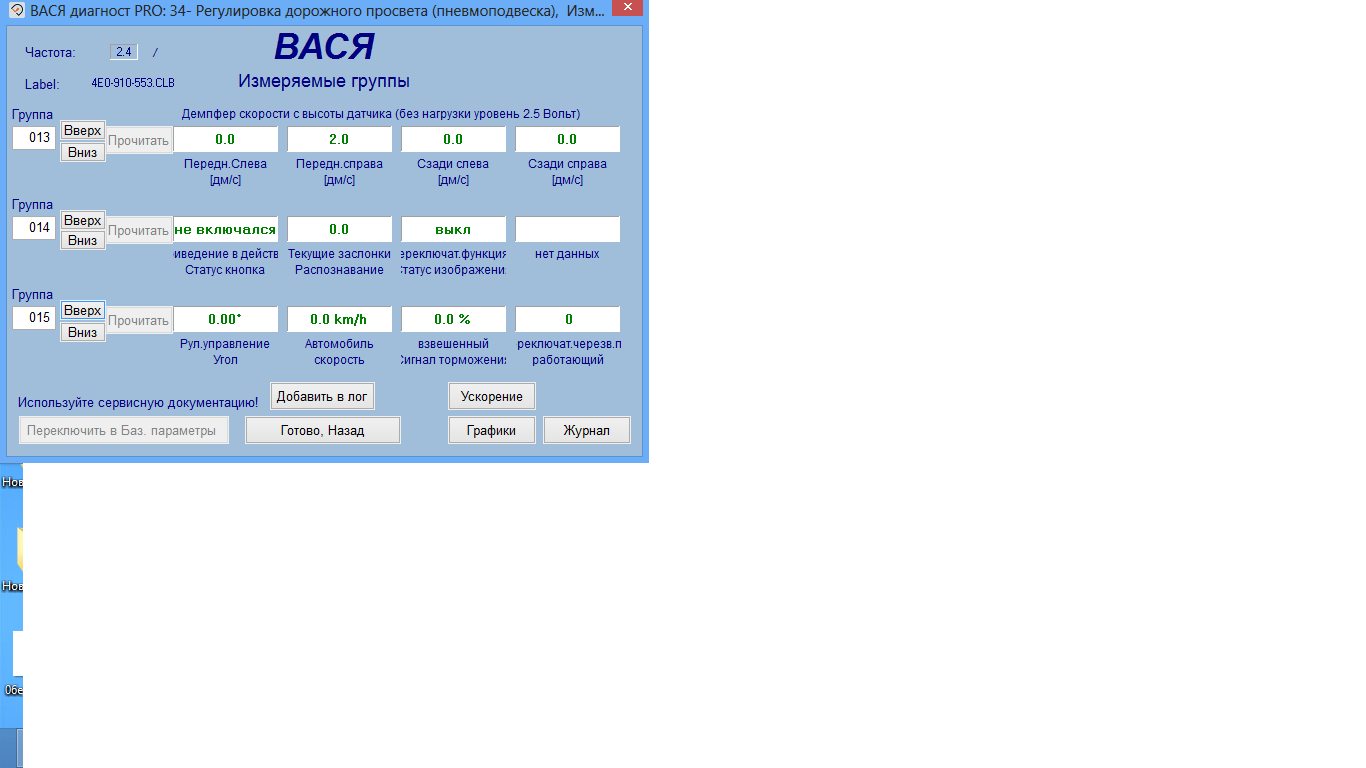
Task: Open the Графики view
Action: pos(491,430)
